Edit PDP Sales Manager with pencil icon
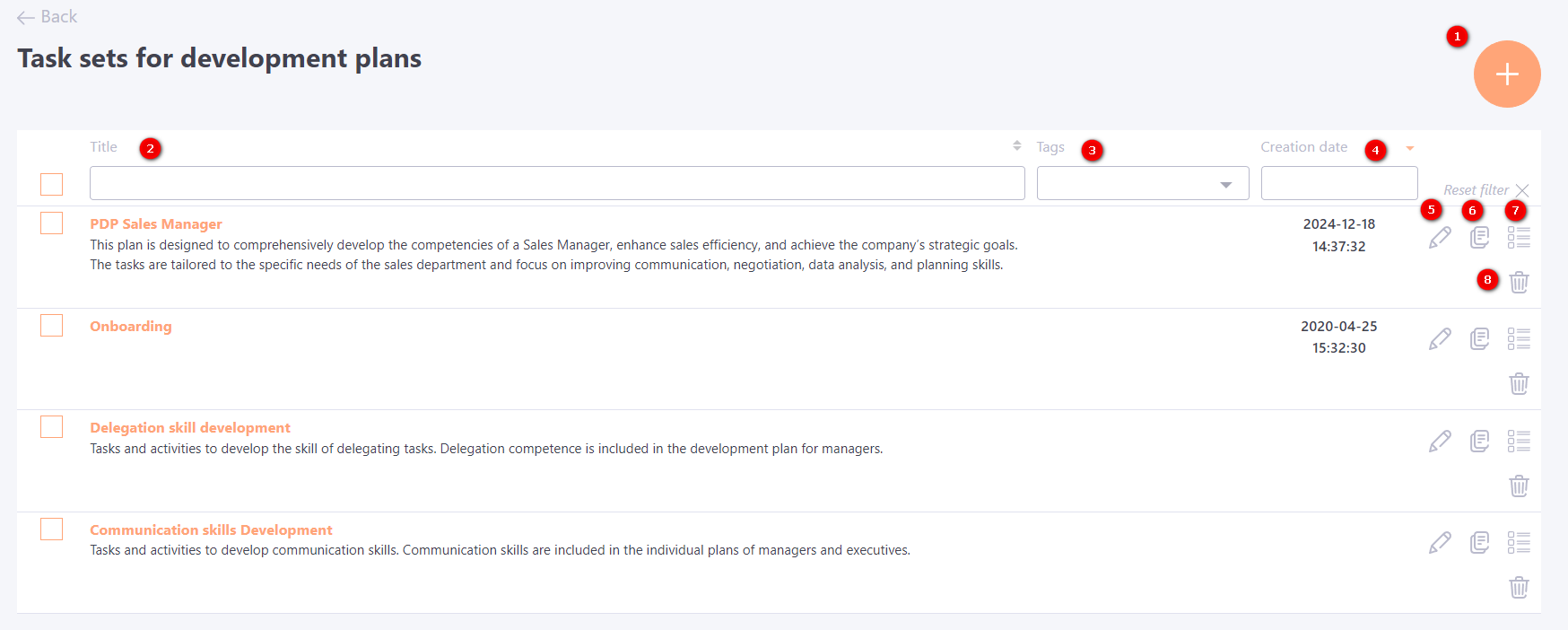The image size is (1568, 630). tap(1440, 238)
